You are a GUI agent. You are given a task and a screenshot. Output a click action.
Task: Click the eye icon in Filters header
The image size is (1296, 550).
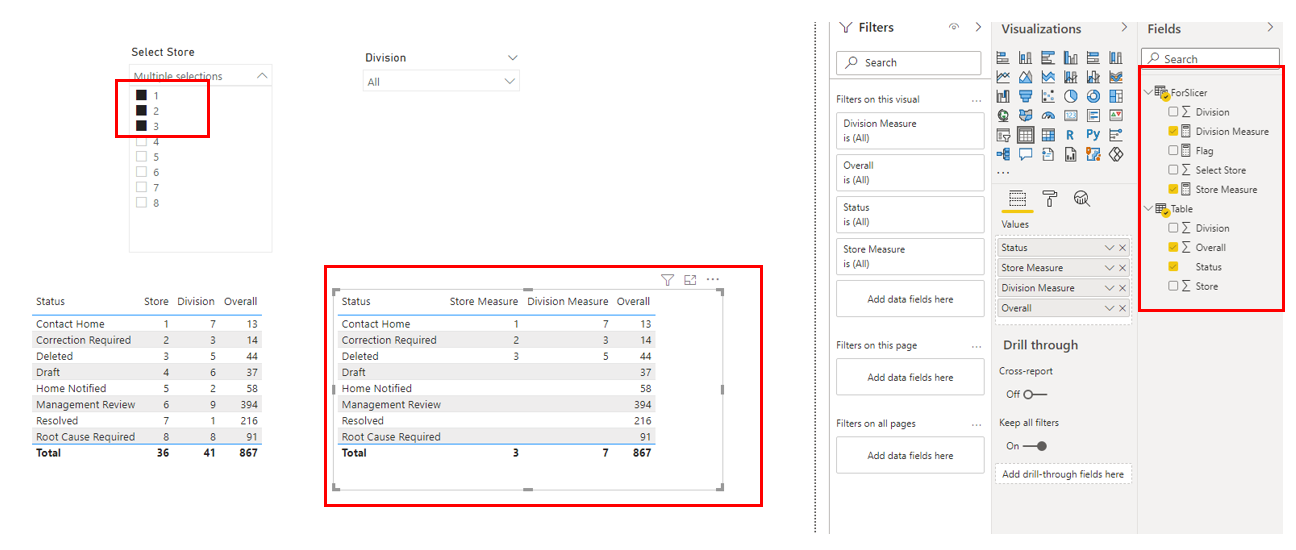[x=954, y=28]
